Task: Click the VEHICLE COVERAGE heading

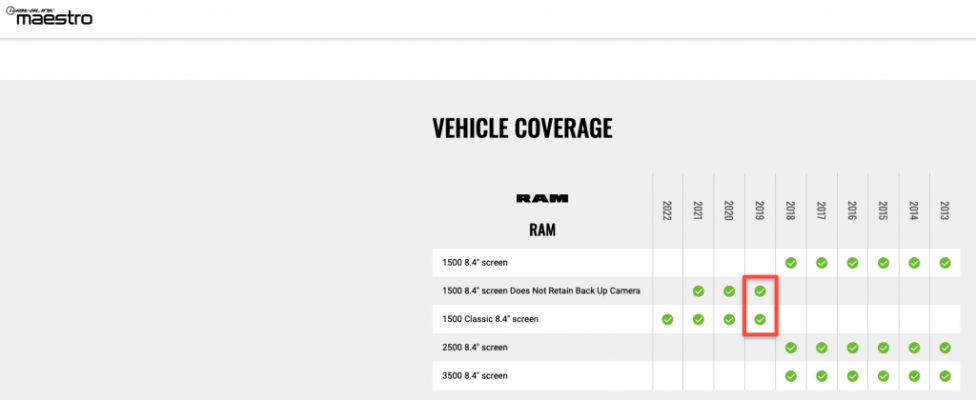Action: tap(523, 128)
